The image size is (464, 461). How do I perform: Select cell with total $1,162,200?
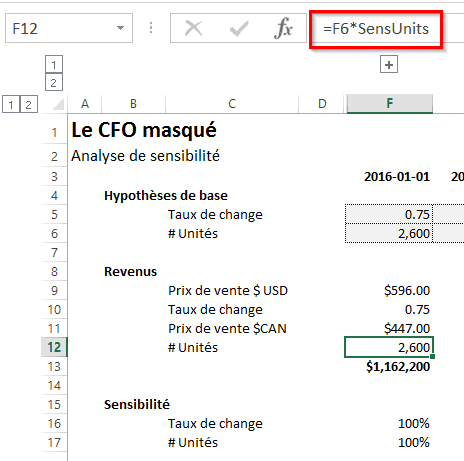click(x=389, y=367)
